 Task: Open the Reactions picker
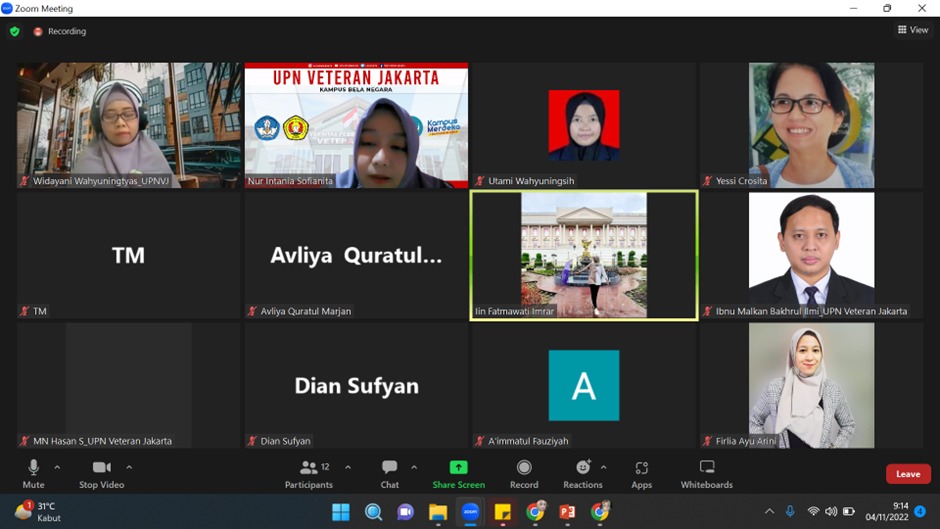582,468
